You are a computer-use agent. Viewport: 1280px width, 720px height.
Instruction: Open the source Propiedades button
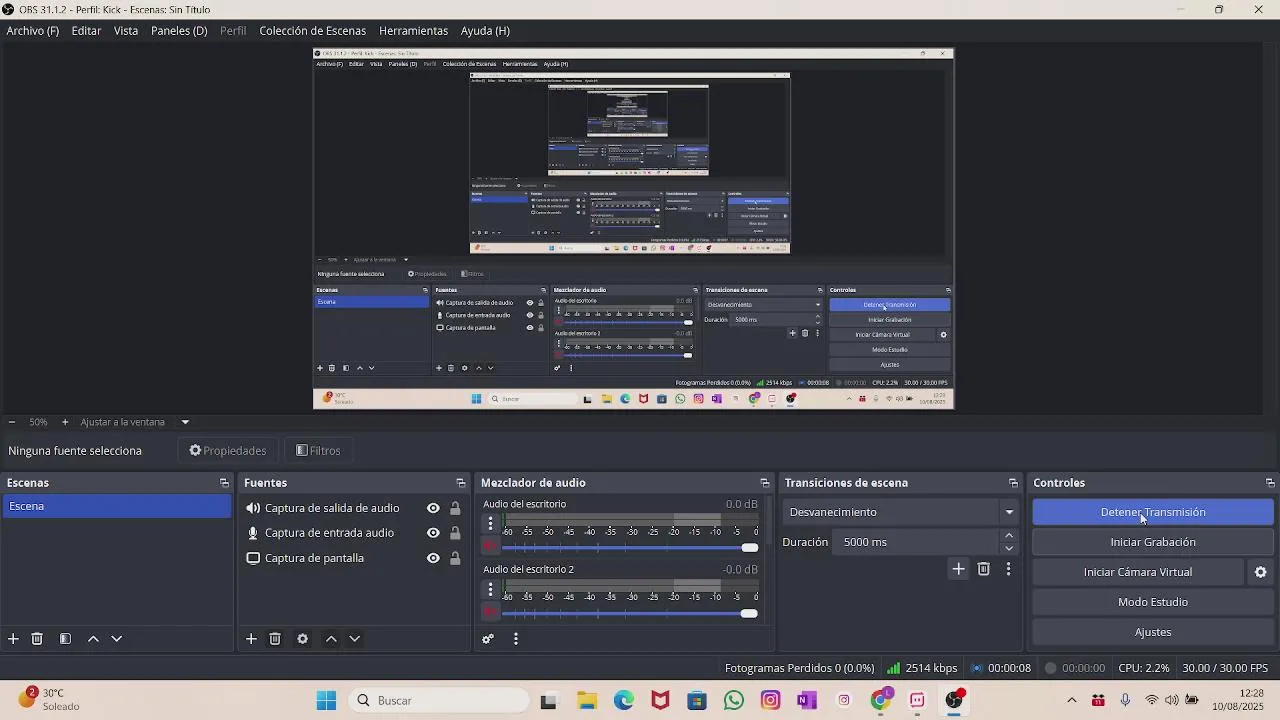pos(228,451)
